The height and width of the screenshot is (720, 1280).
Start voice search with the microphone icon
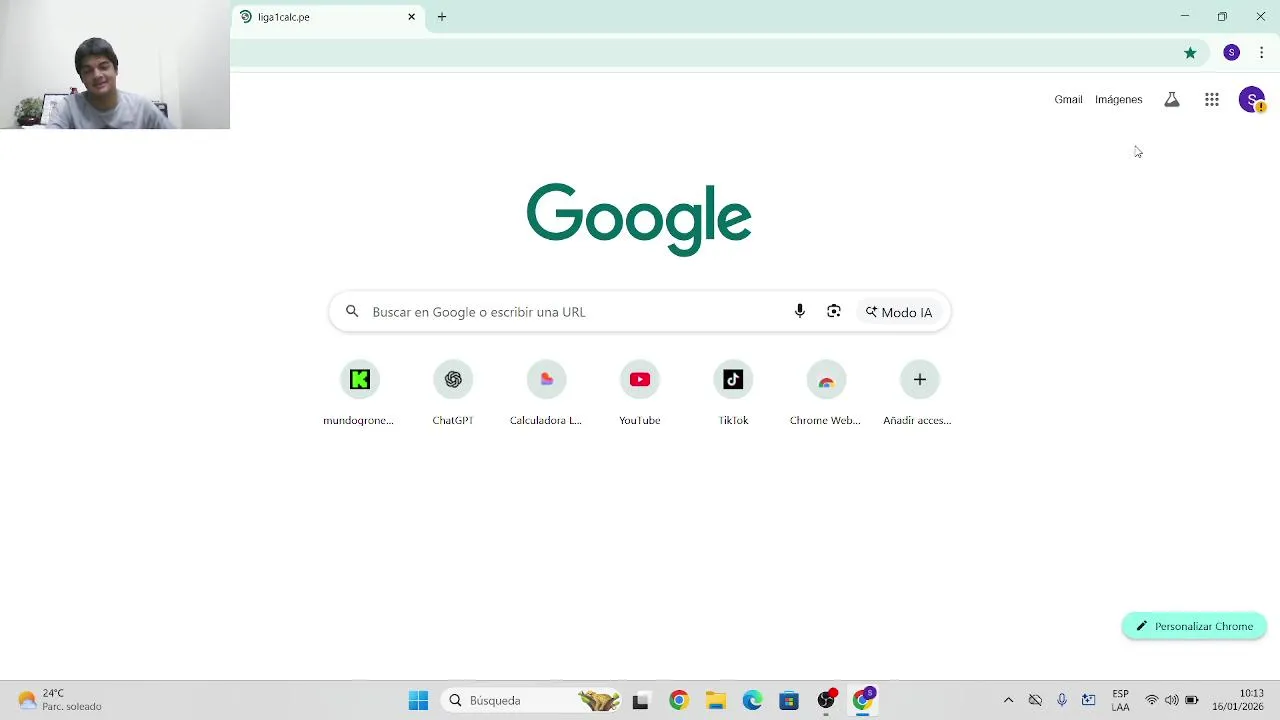pos(799,312)
